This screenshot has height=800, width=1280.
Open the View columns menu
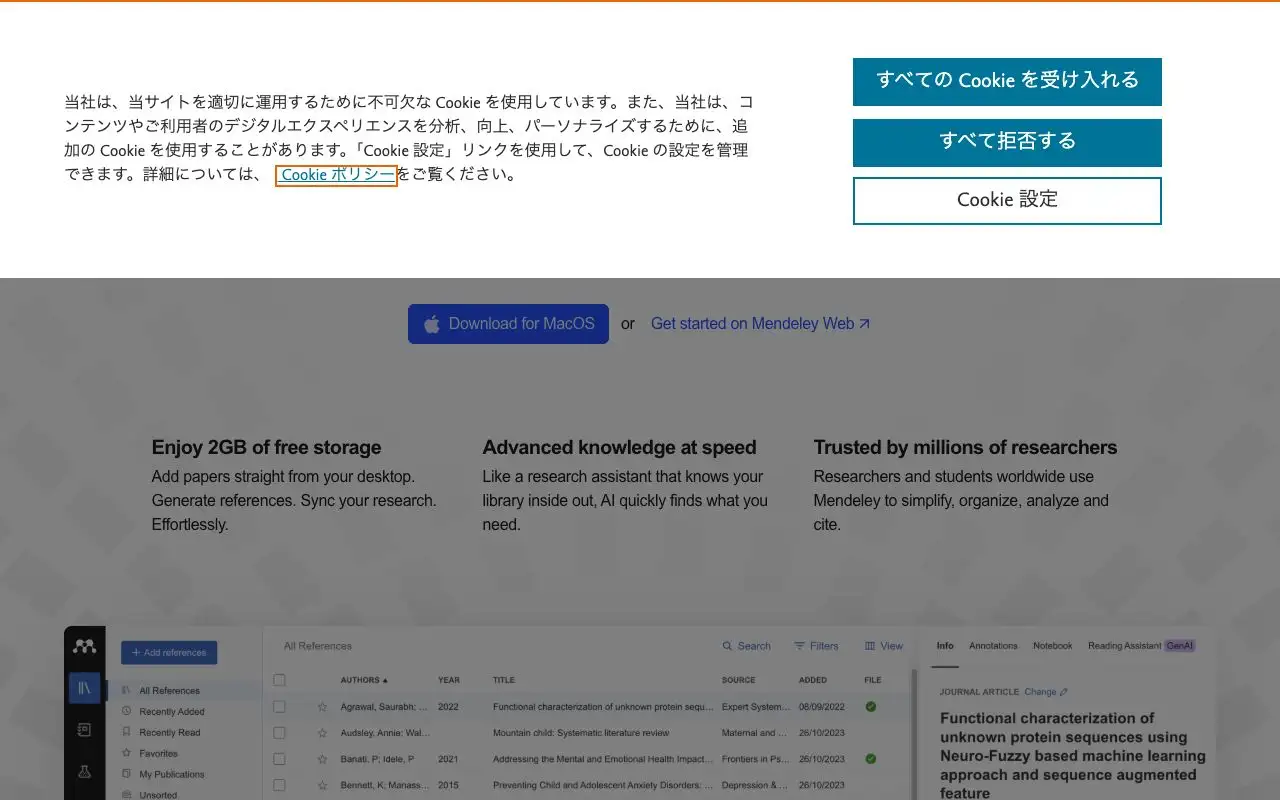coord(884,646)
